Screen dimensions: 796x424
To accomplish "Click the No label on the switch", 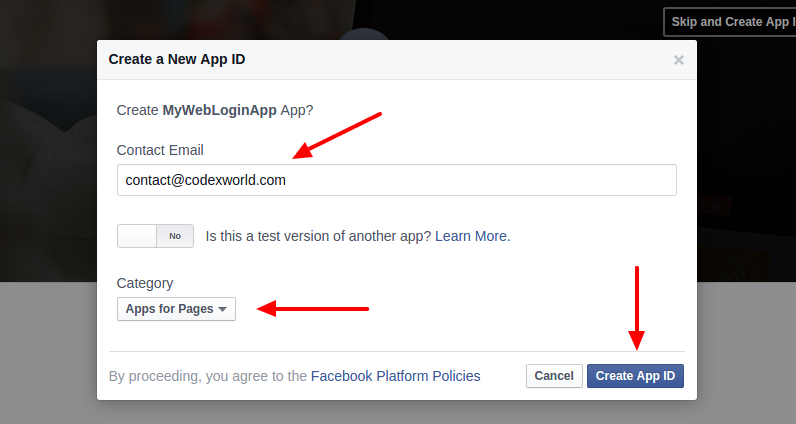I will click(x=175, y=236).
